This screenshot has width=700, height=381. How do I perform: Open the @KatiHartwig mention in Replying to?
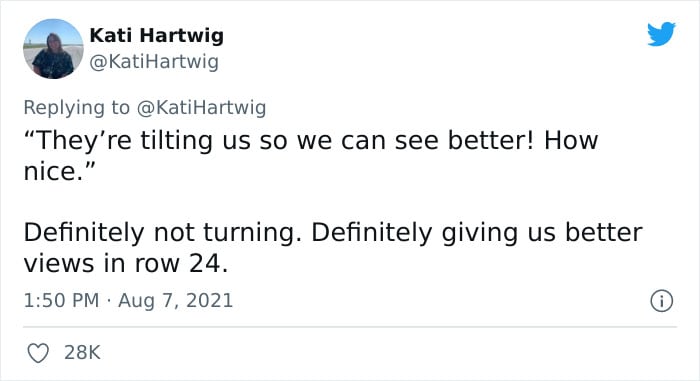(x=201, y=108)
